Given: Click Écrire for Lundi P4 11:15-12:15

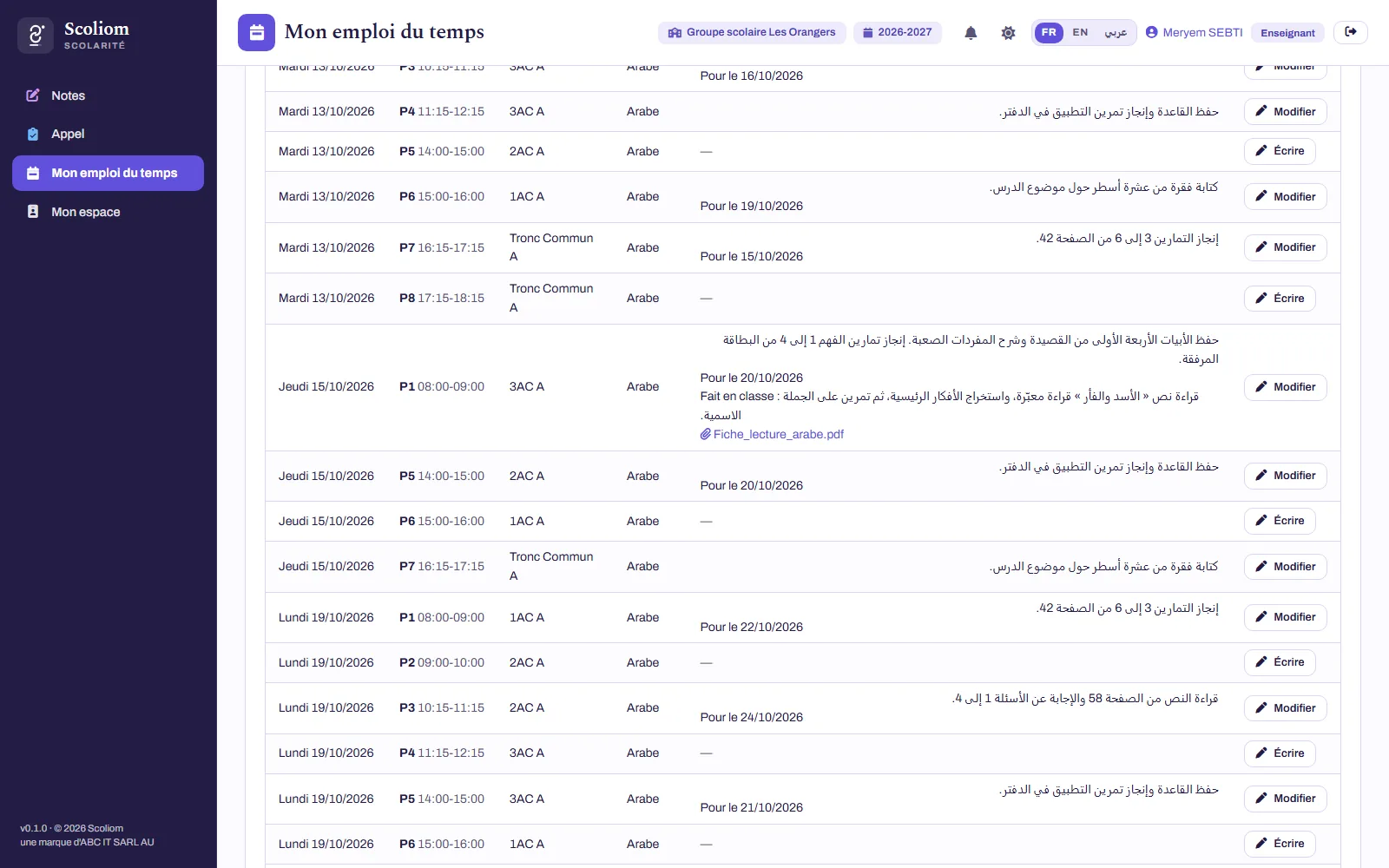Looking at the screenshot, I should click(x=1280, y=753).
